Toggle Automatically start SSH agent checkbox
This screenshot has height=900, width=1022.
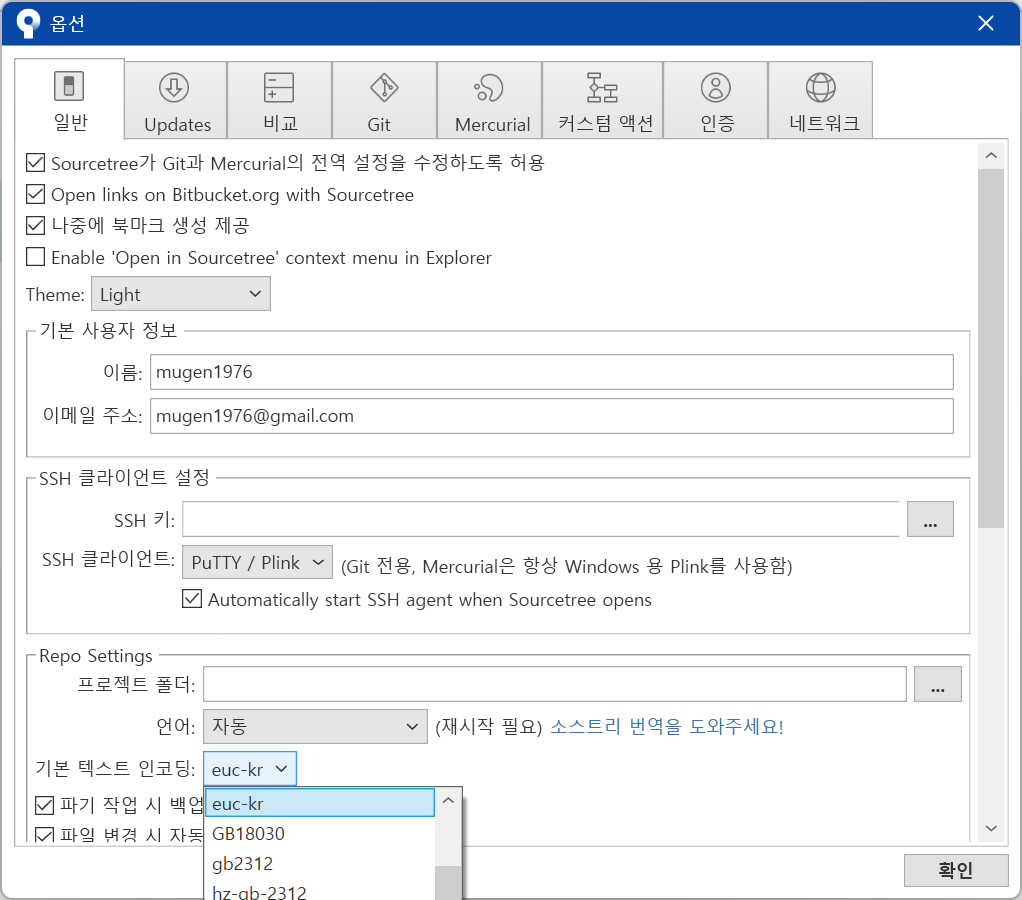pos(192,599)
